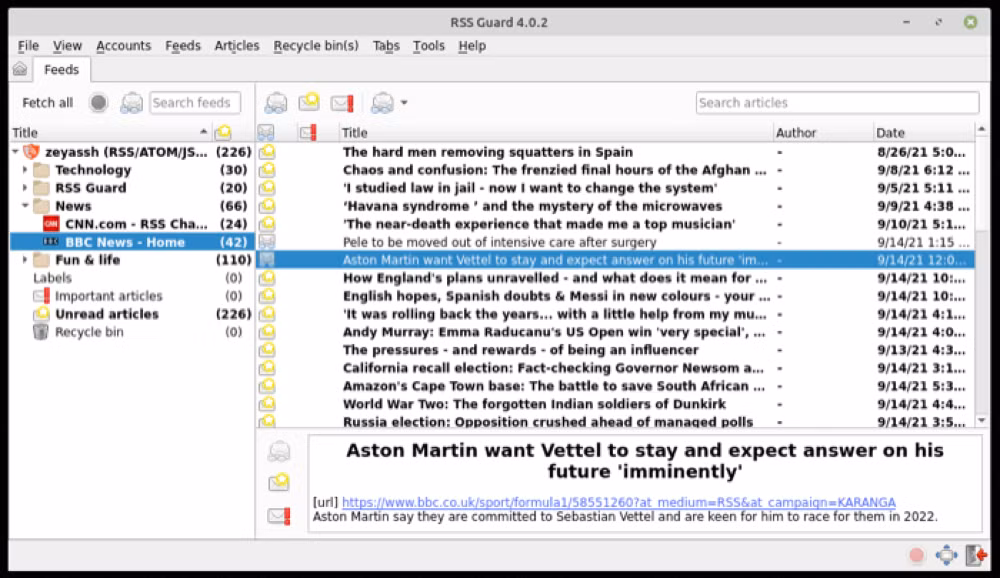This screenshot has width=1000, height=578.
Task: Open the bbc.co.uk article URL link
Action: coord(619,502)
